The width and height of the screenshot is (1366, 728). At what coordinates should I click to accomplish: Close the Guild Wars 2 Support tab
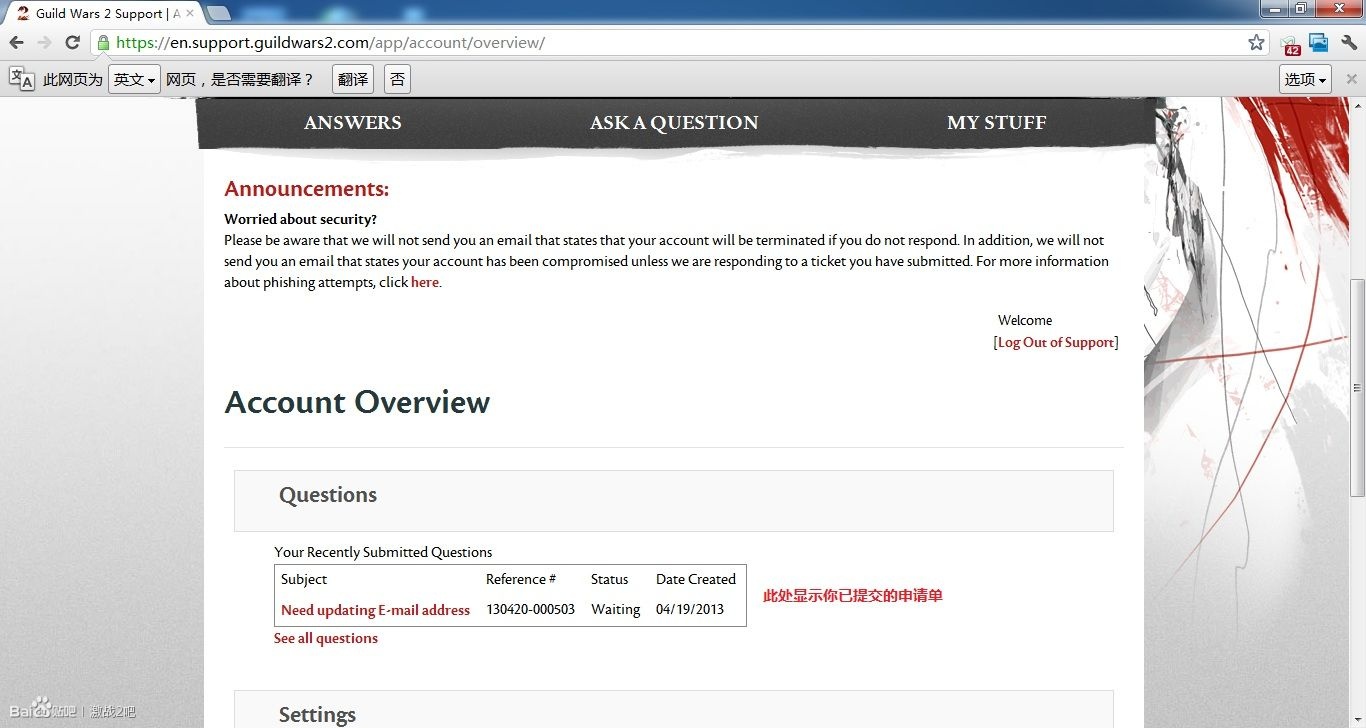point(190,13)
